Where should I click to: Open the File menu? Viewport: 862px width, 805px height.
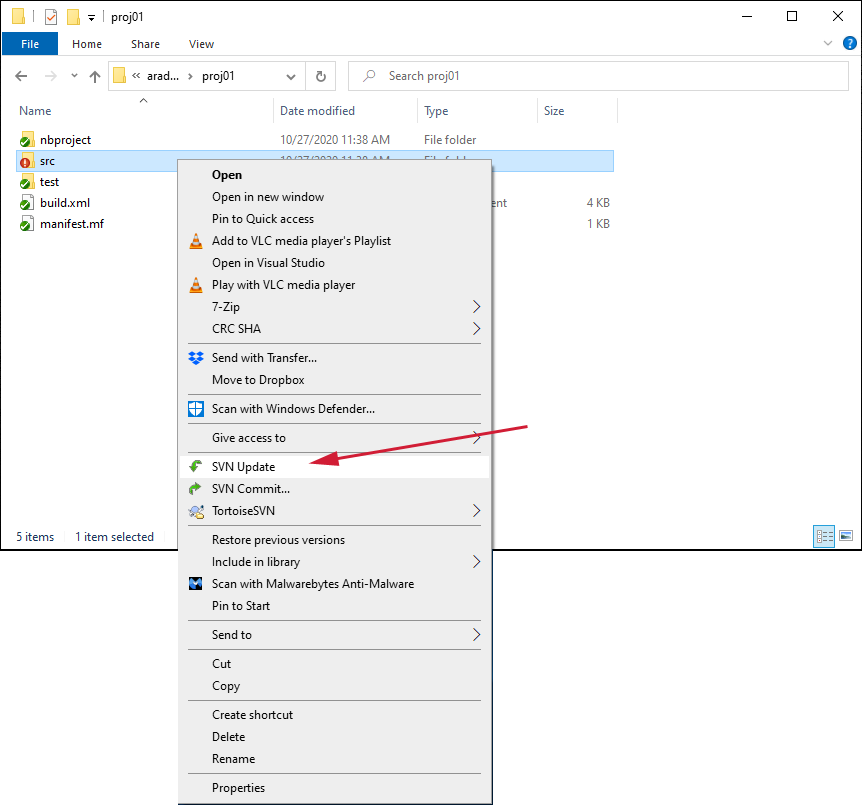tap(30, 44)
